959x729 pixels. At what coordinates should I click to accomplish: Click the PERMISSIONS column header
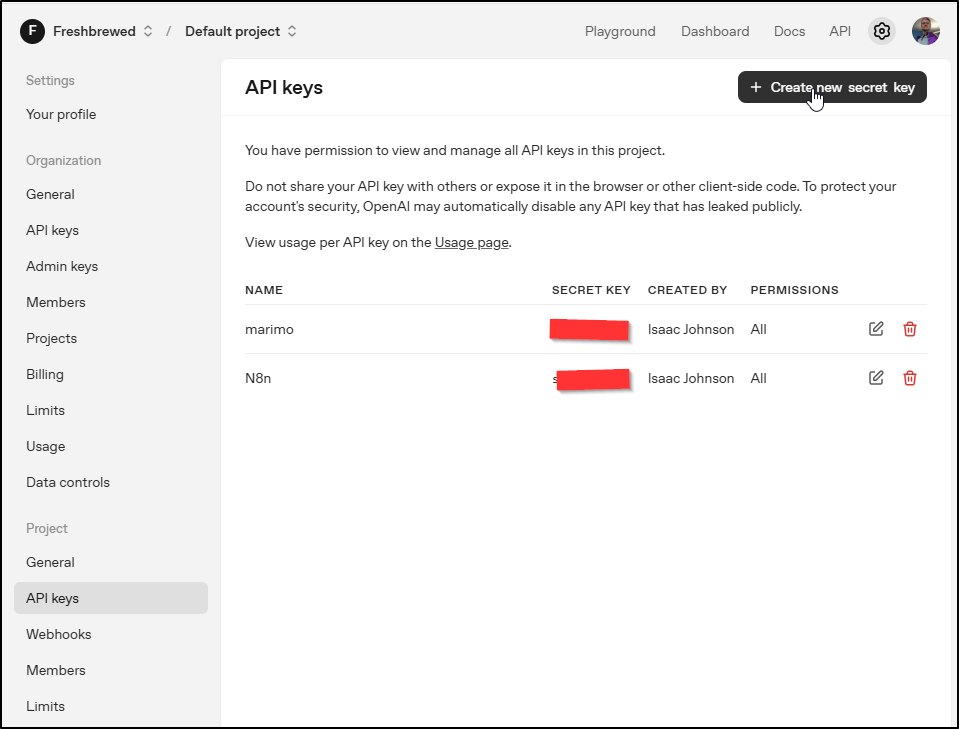tap(794, 290)
